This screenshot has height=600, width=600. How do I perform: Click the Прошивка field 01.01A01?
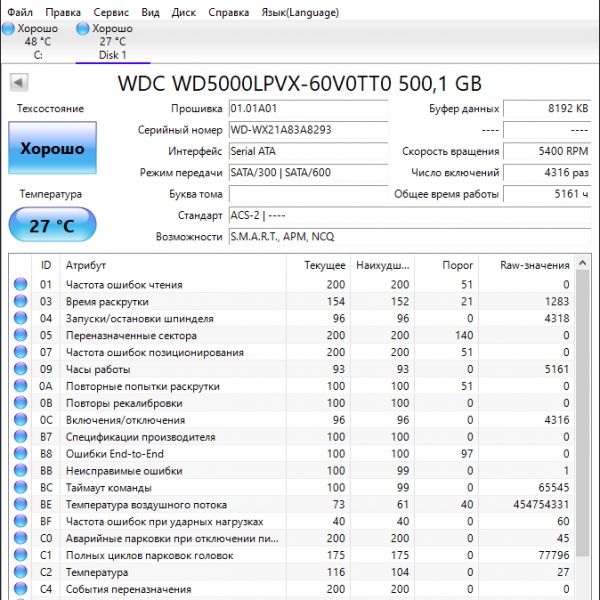[308, 109]
